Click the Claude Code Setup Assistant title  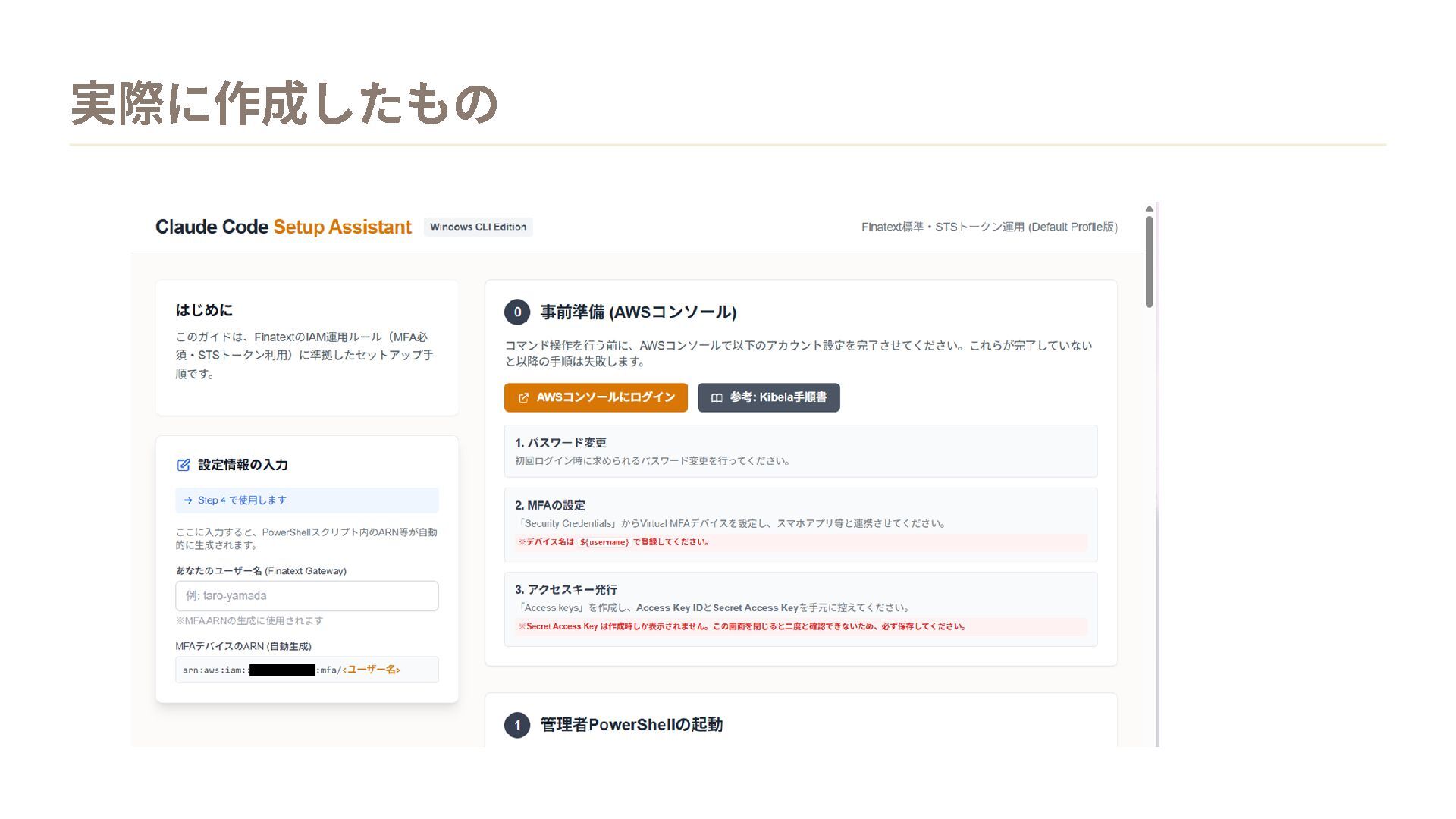click(283, 227)
